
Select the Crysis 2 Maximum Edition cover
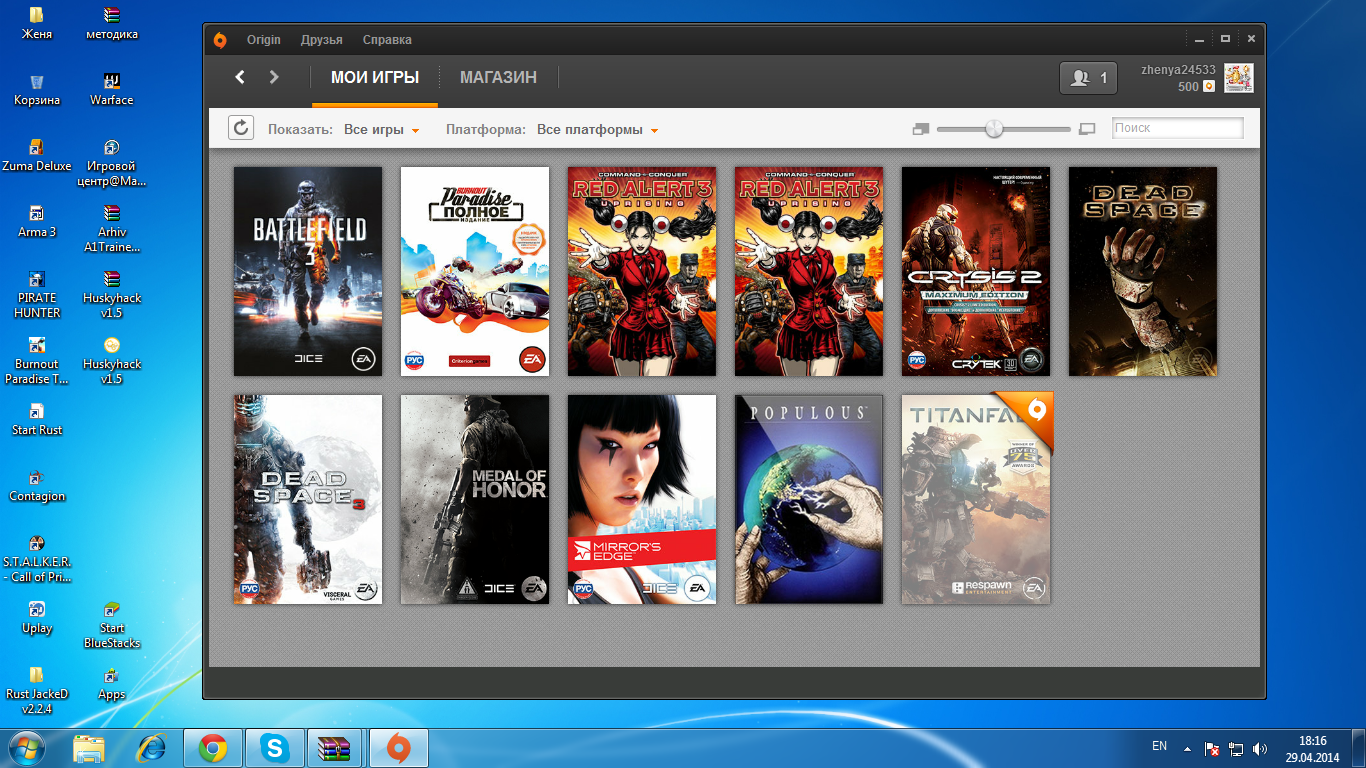pyautogui.click(x=976, y=271)
